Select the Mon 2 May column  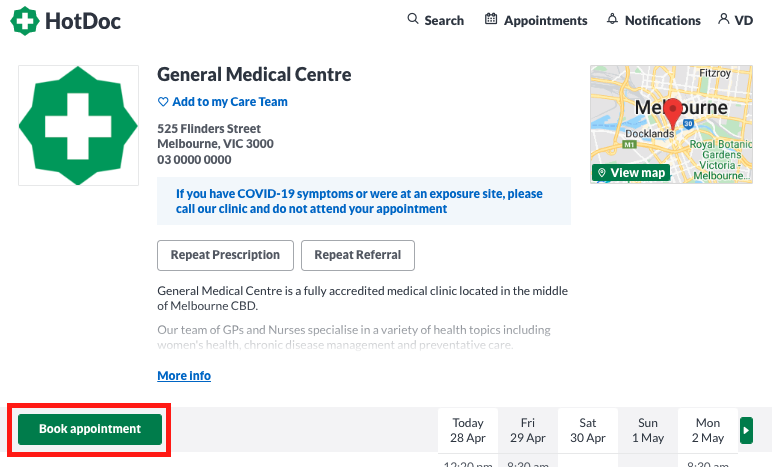pyautogui.click(x=708, y=431)
